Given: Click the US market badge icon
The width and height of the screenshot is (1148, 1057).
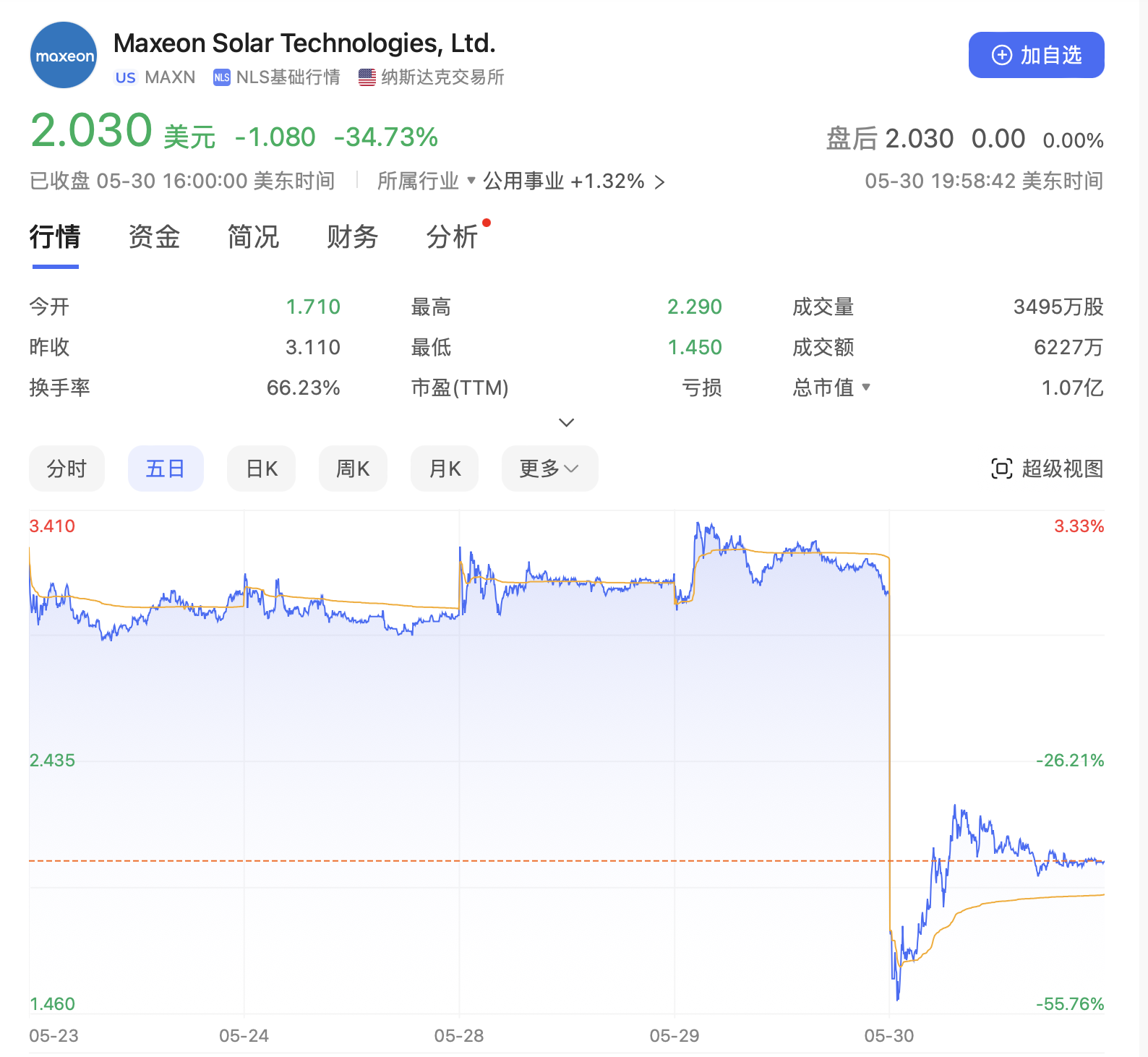Looking at the screenshot, I should [125, 77].
